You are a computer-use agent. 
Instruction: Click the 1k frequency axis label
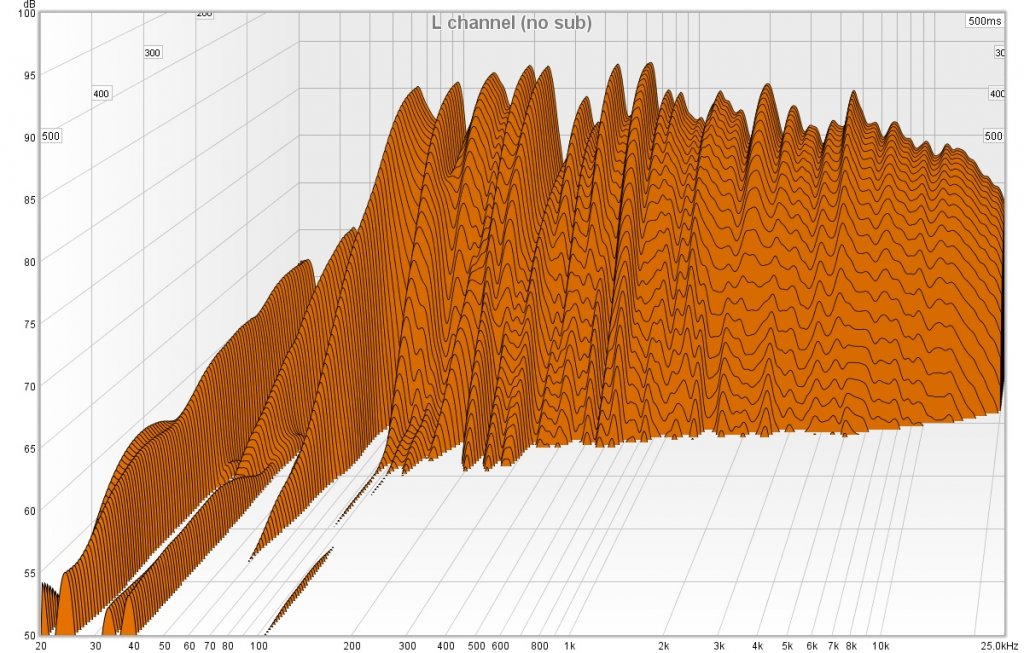pyautogui.click(x=568, y=645)
